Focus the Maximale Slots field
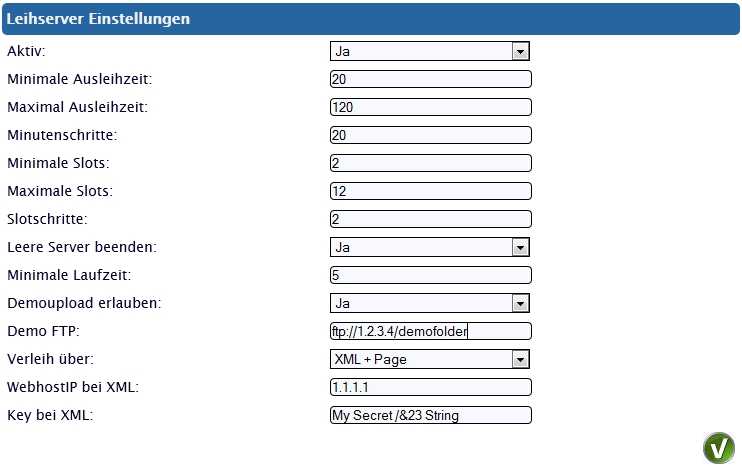The width and height of the screenshot is (742, 465). 431,191
